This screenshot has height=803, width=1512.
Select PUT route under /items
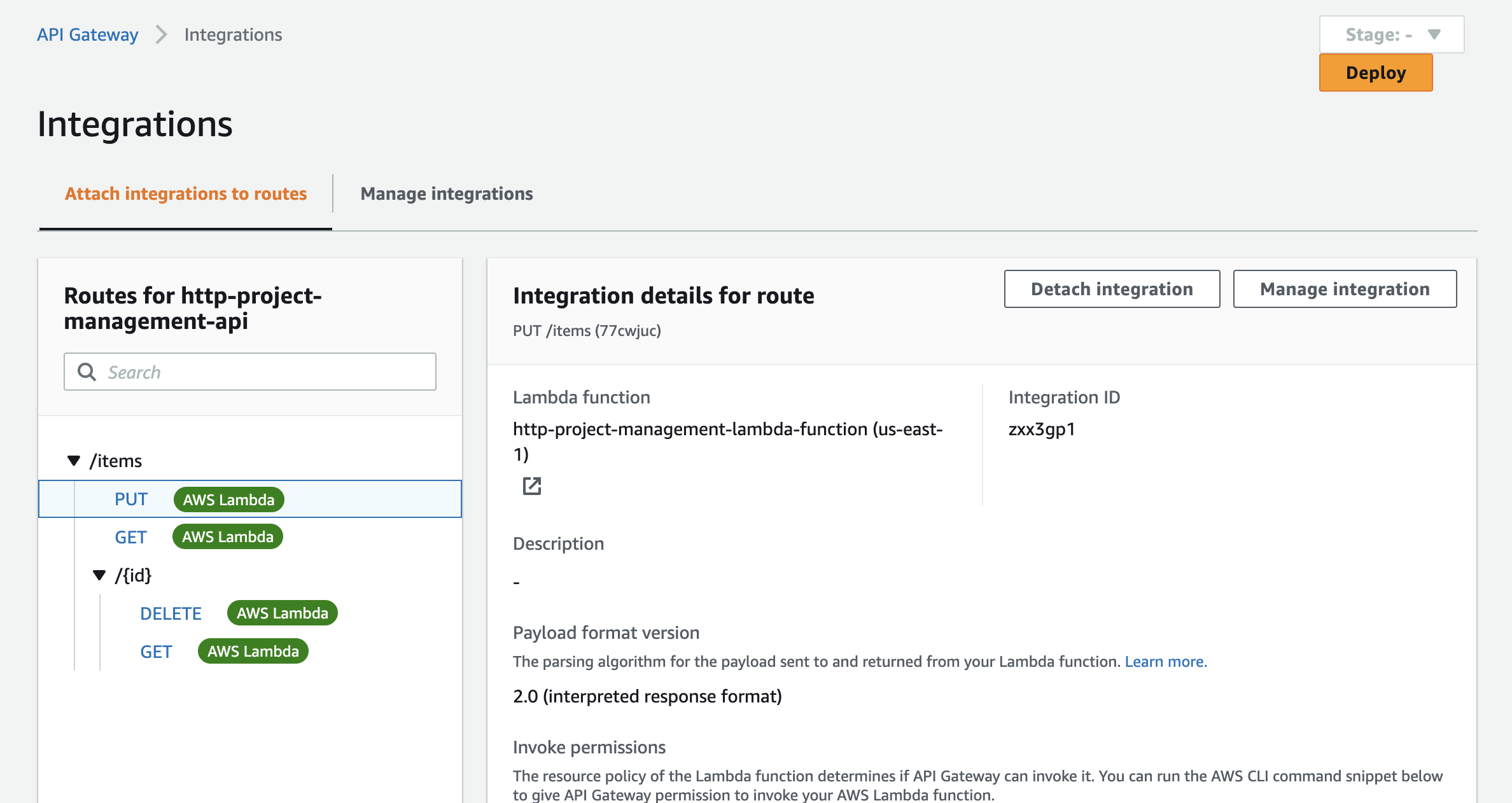(131, 499)
